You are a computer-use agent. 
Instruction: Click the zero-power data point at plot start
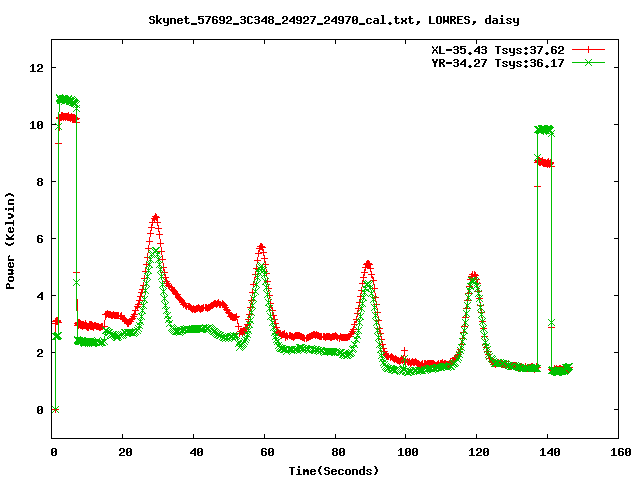56,410
